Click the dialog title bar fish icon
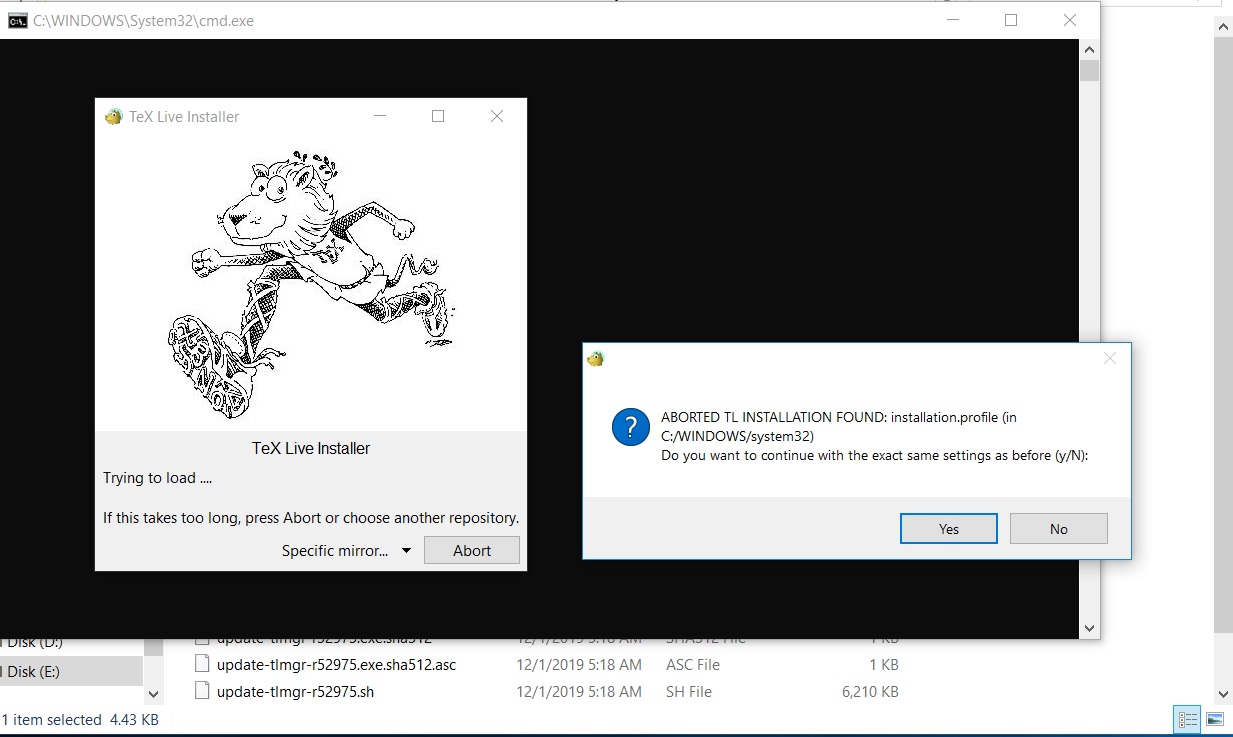The height and width of the screenshot is (737, 1233). pyautogui.click(x=596, y=358)
